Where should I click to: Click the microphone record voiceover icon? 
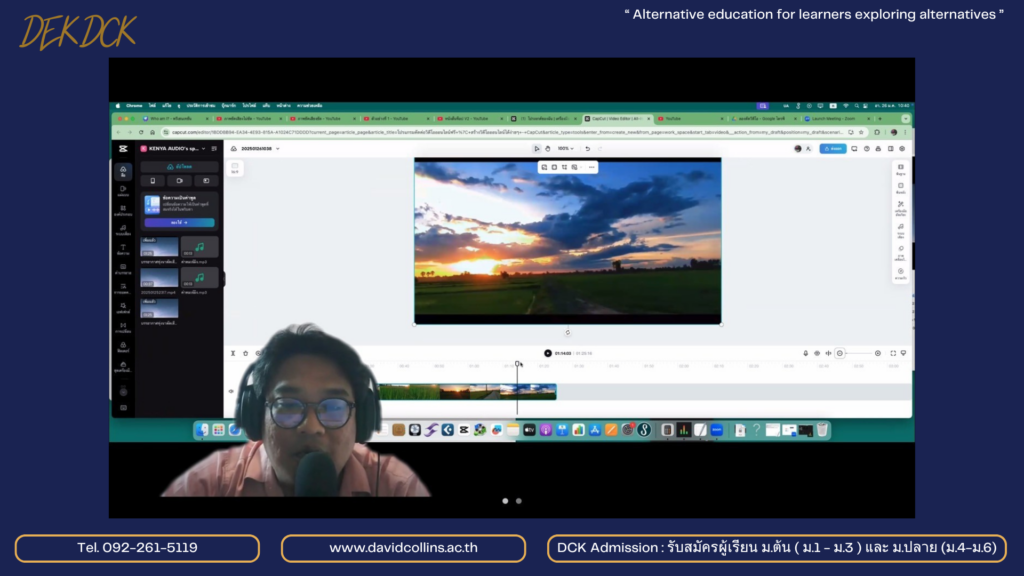point(805,353)
